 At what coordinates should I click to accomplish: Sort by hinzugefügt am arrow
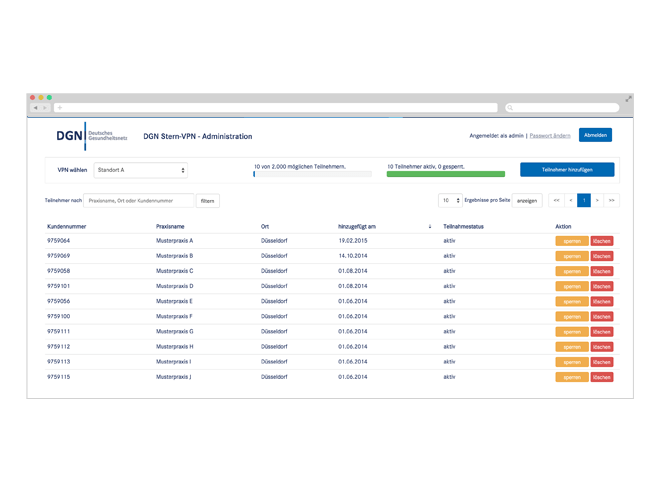pos(430,226)
